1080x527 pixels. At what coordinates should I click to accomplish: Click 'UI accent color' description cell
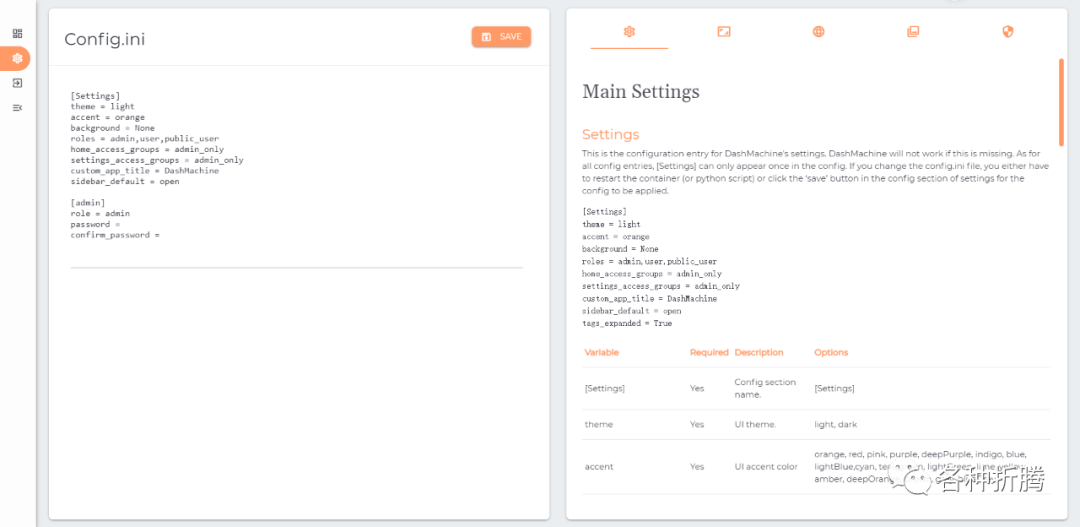766,466
